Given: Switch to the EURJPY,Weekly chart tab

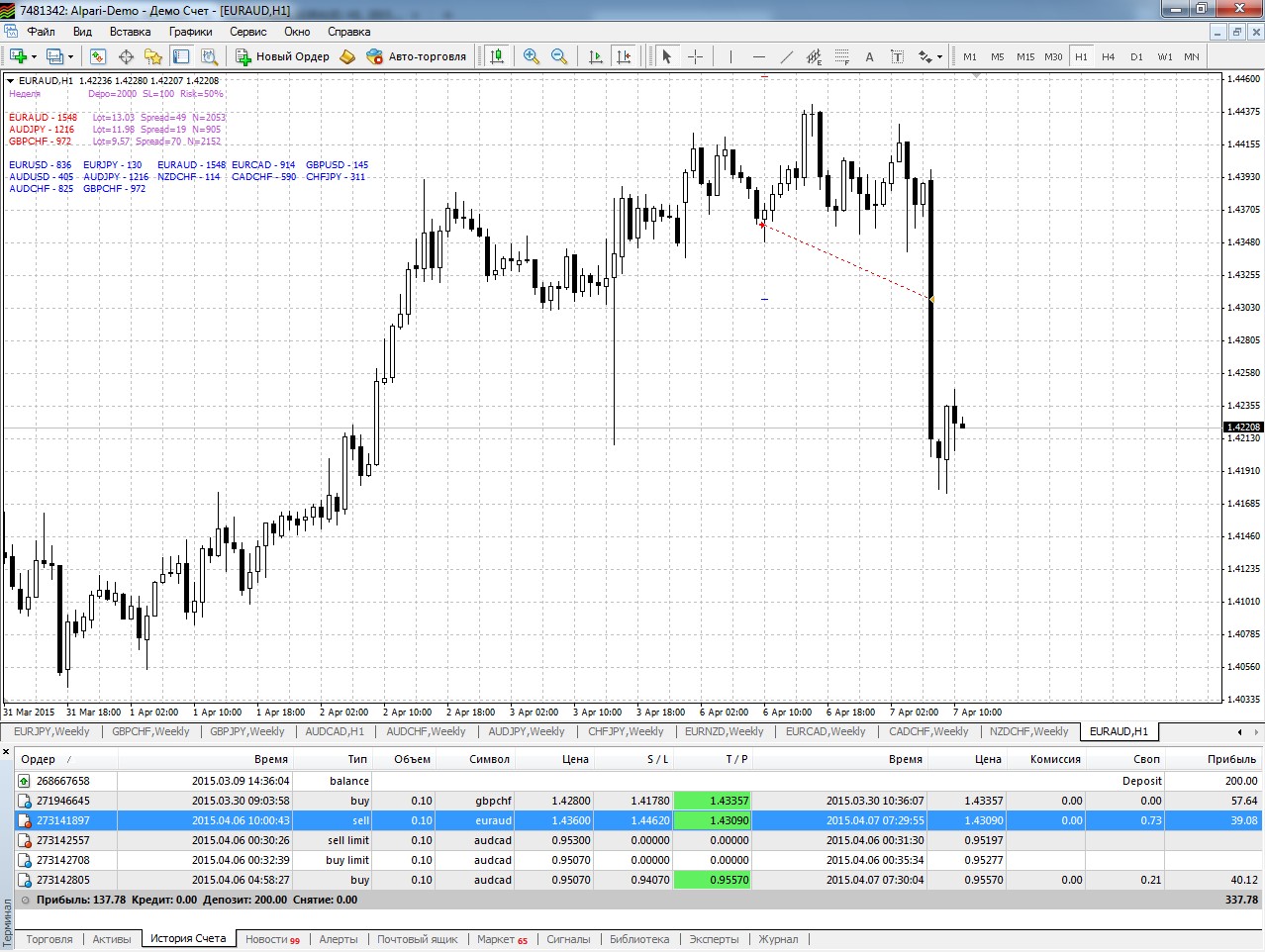Looking at the screenshot, I should point(51,731).
